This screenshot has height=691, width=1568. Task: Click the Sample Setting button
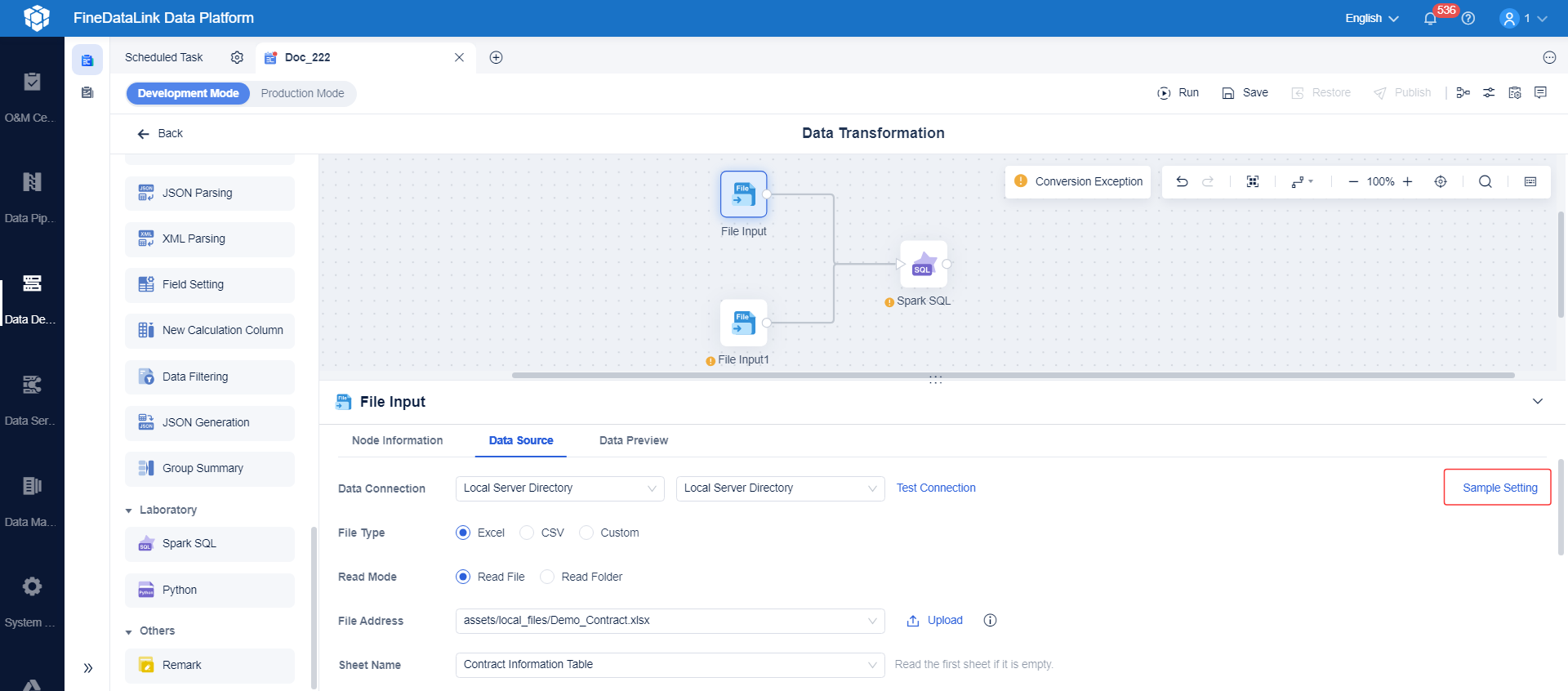[1498, 488]
